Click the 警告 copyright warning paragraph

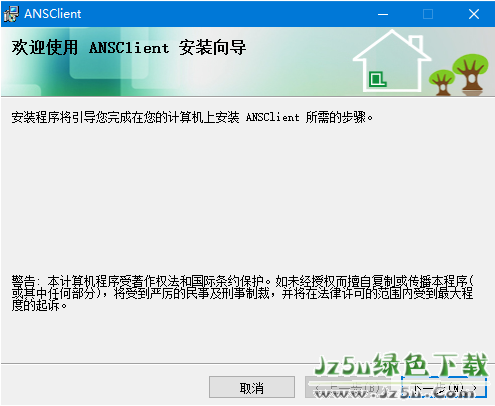click(x=242, y=293)
